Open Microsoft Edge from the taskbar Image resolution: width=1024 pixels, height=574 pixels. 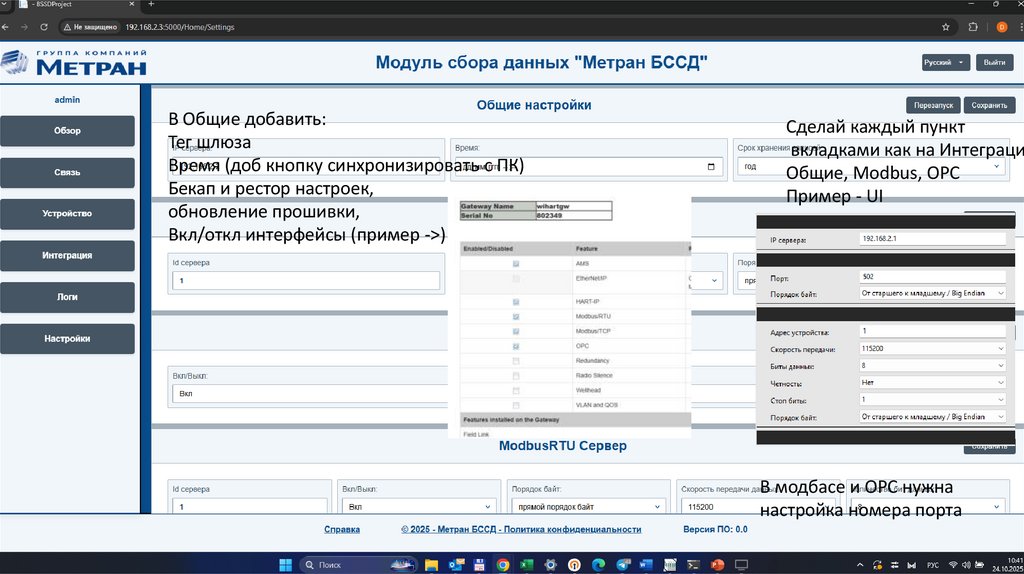coord(598,565)
